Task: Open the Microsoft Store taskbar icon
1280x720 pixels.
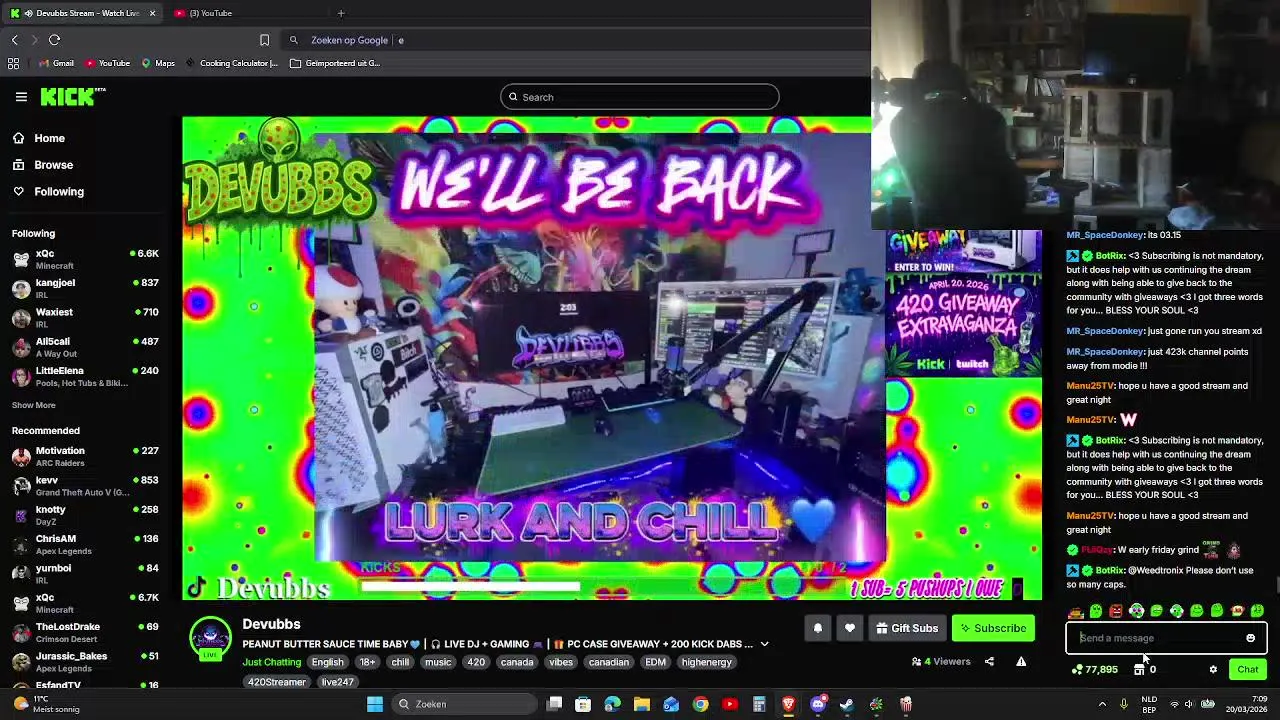Action: click(x=583, y=704)
